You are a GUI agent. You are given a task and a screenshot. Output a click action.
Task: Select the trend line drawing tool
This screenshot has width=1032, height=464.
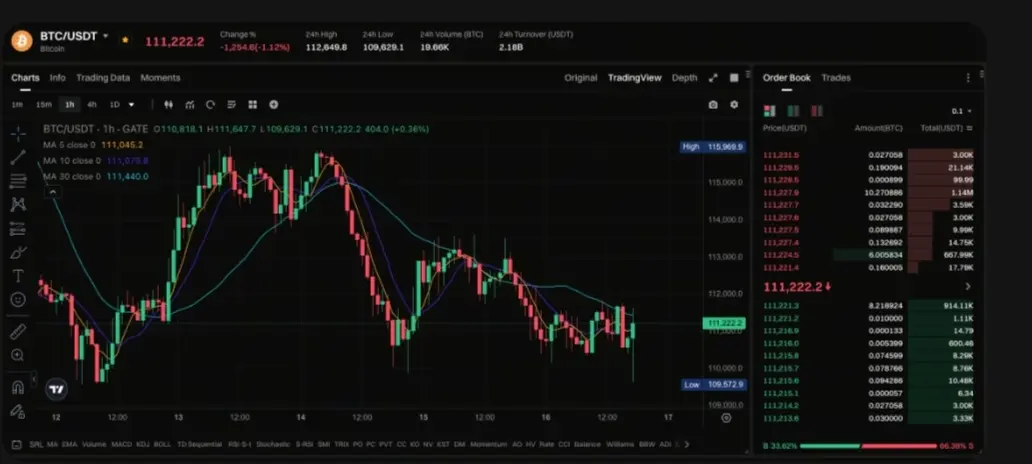pyautogui.click(x=18, y=157)
